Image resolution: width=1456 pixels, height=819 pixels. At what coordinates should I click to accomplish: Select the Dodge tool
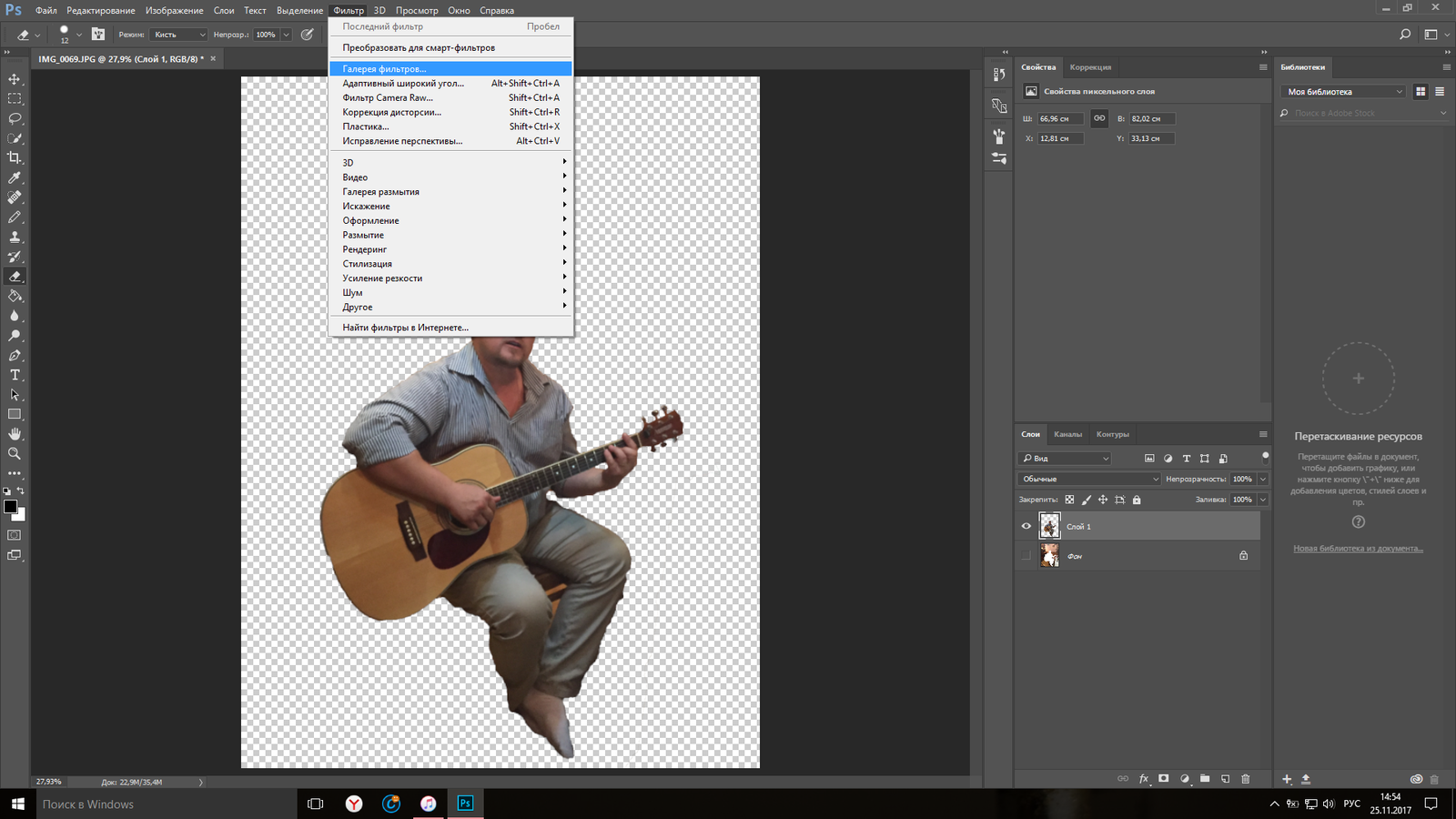pyautogui.click(x=15, y=336)
